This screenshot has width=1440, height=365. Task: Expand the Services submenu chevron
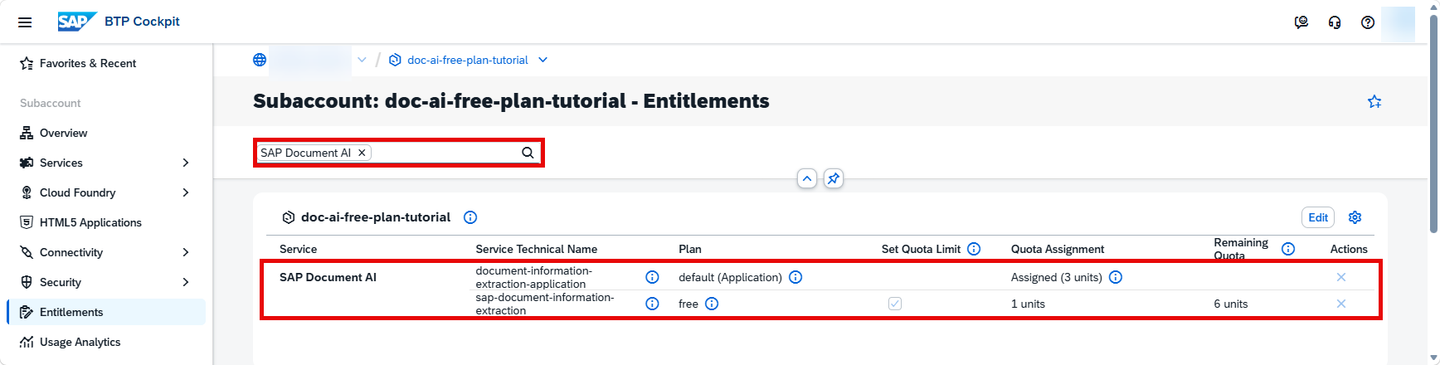[186, 163]
